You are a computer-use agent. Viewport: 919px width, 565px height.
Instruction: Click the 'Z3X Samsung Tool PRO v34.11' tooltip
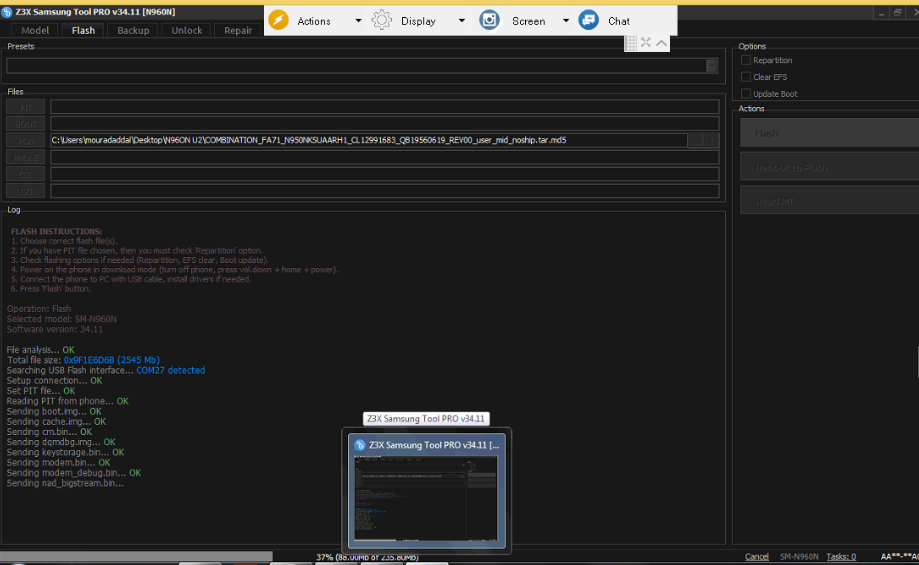(426, 418)
